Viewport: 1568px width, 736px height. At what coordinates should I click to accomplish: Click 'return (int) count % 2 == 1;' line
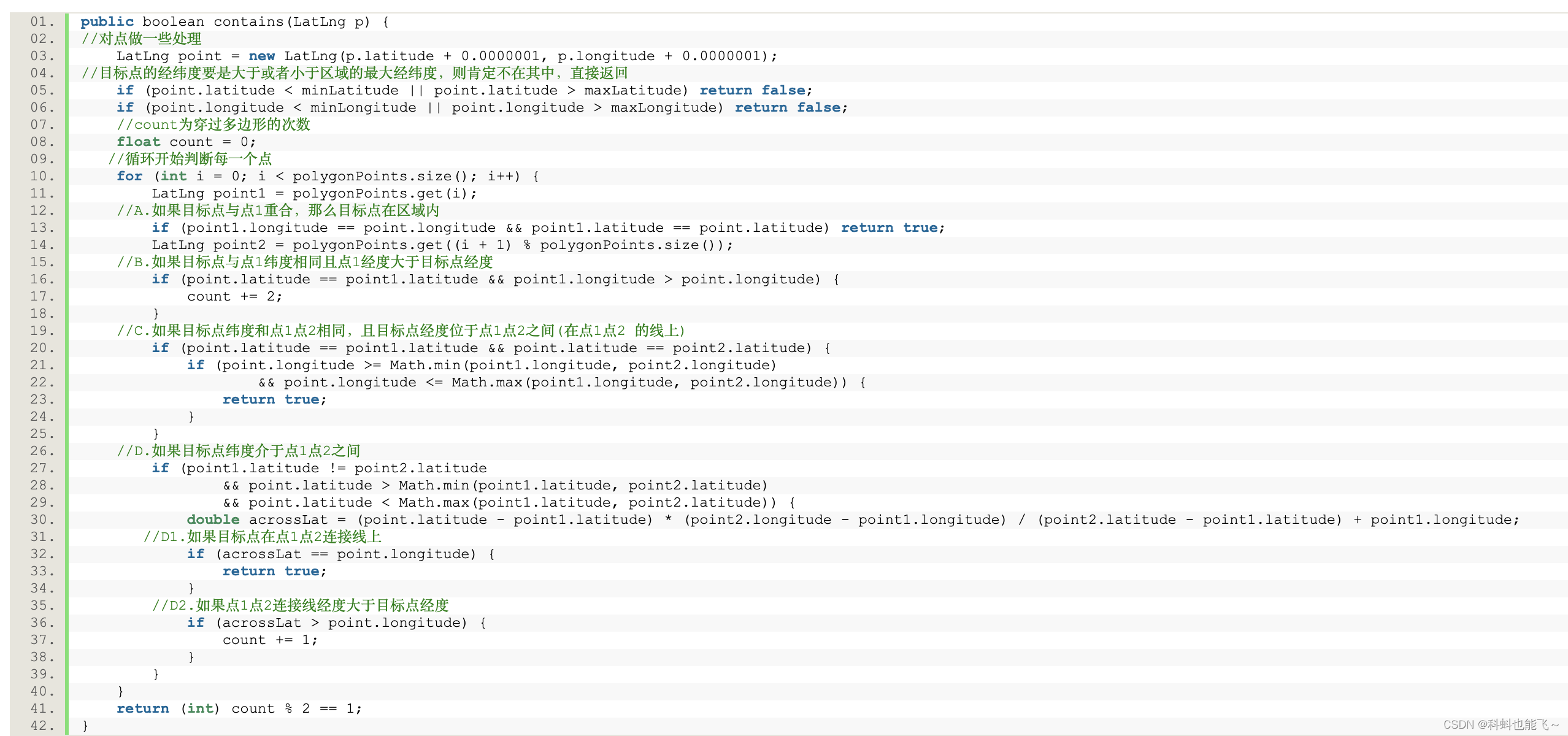(x=240, y=709)
